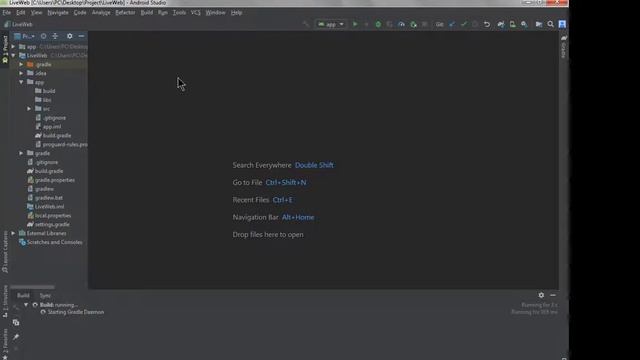Open Build panel settings gear
The width and height of the screenshot is (640, 360).
coord(541,295)
